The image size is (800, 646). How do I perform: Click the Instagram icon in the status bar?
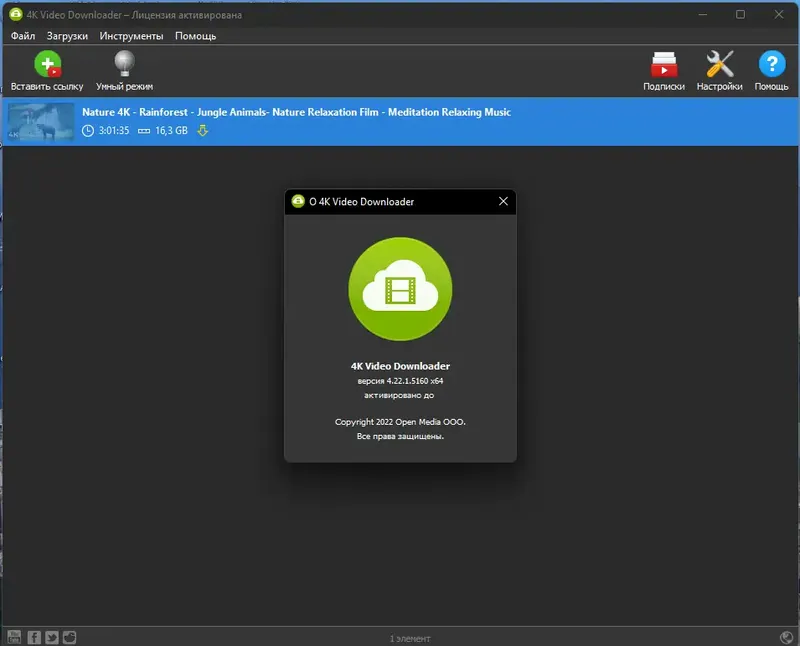[68, 636]
